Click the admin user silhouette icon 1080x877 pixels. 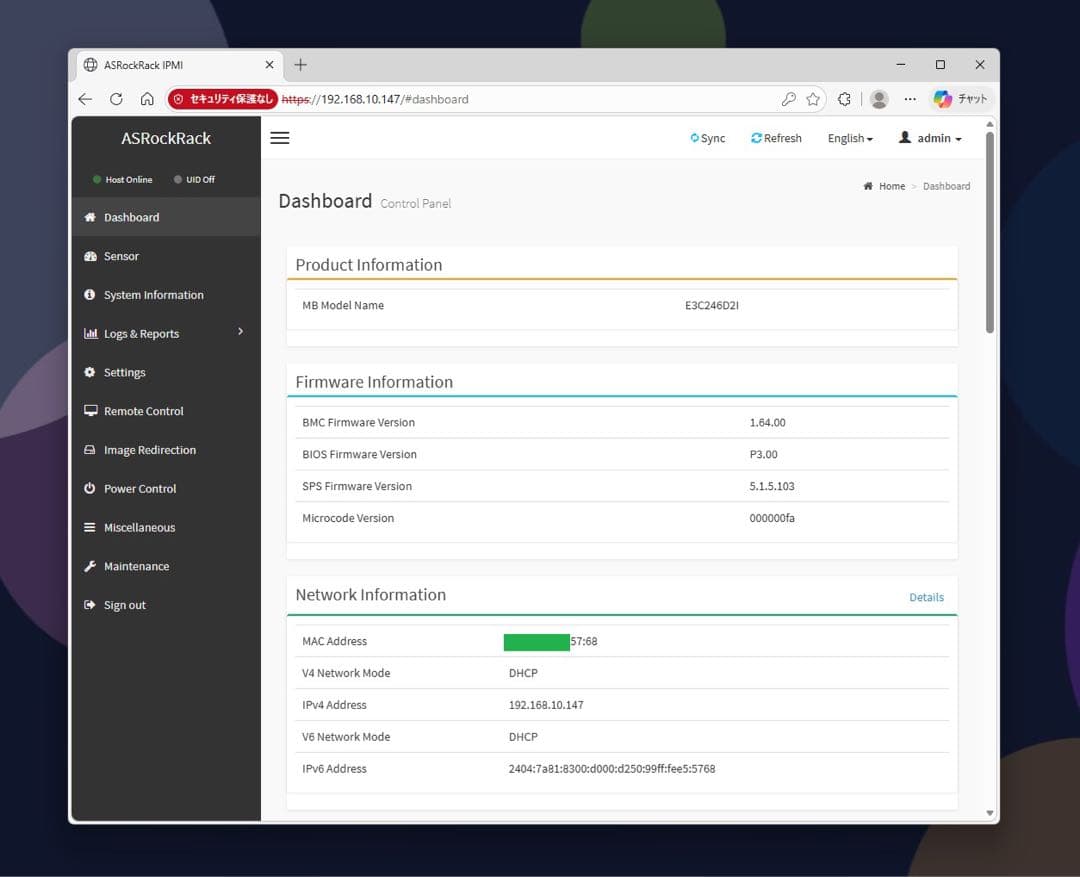click(x=905, y=137)
